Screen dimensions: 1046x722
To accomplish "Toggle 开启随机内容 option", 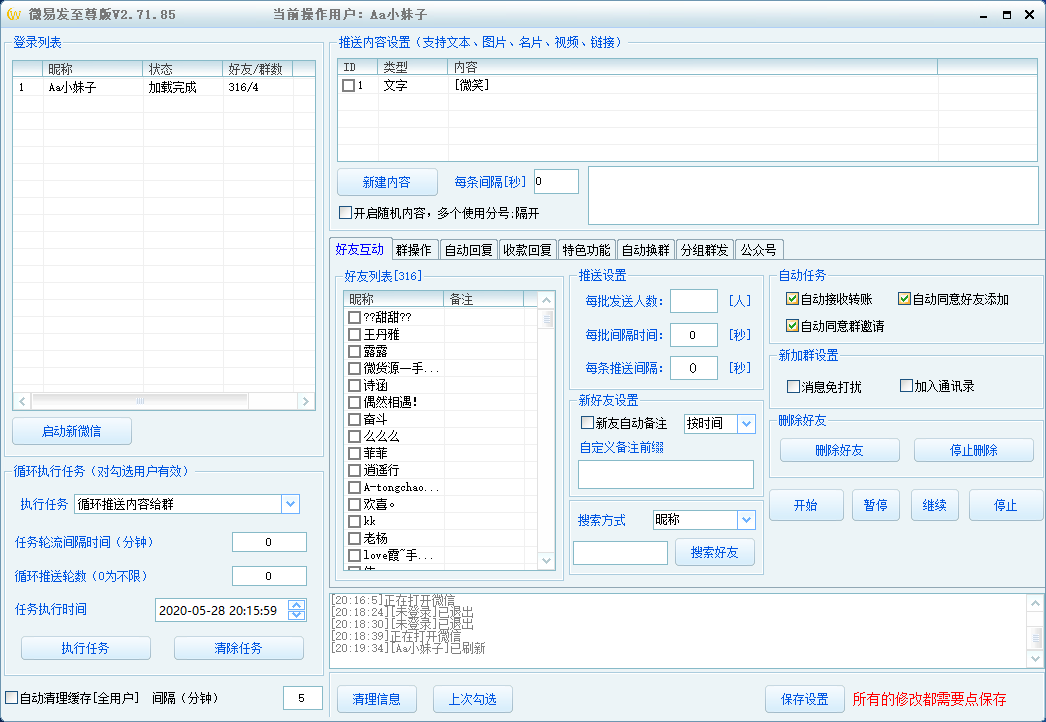I will pyautogui.click(x=345, y=212).
